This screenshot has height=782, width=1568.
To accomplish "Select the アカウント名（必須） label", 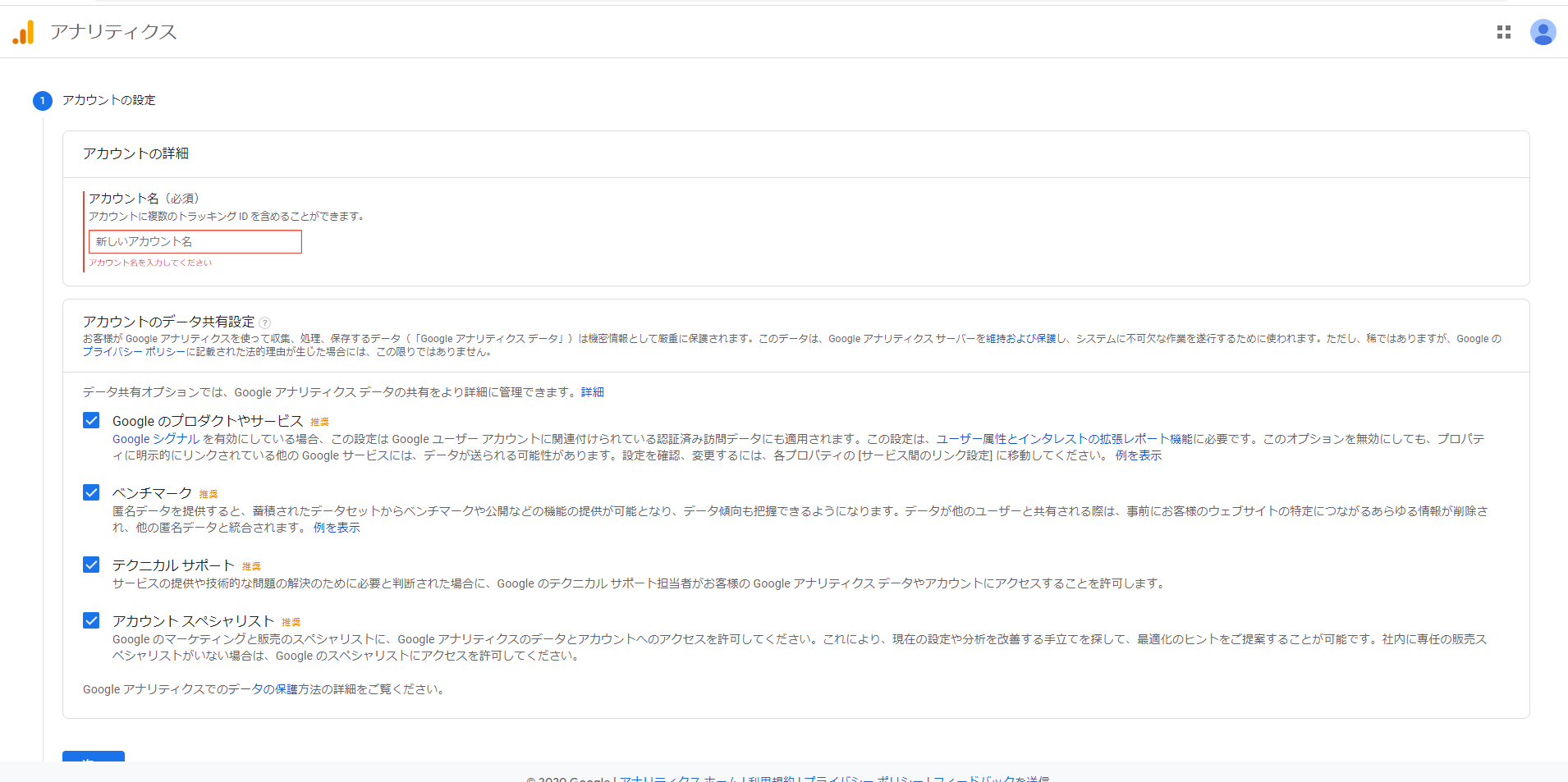I will 144,199.
